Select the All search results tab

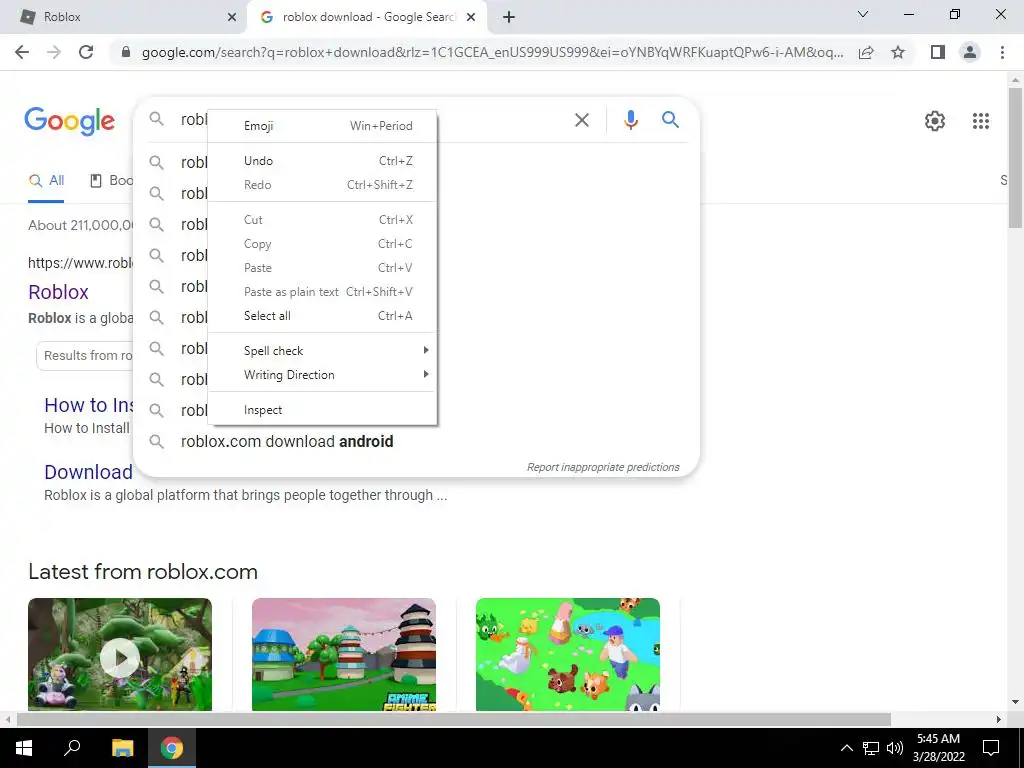(46, 181)
